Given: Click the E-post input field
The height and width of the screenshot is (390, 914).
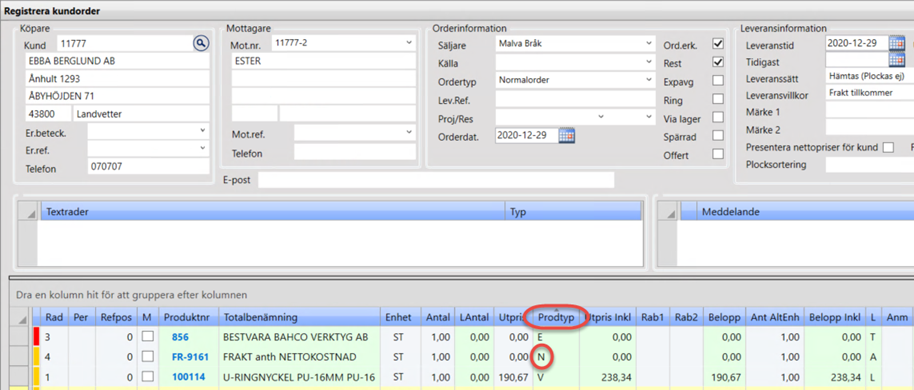Looking at the screenshot, I should [x=436, y=180].
